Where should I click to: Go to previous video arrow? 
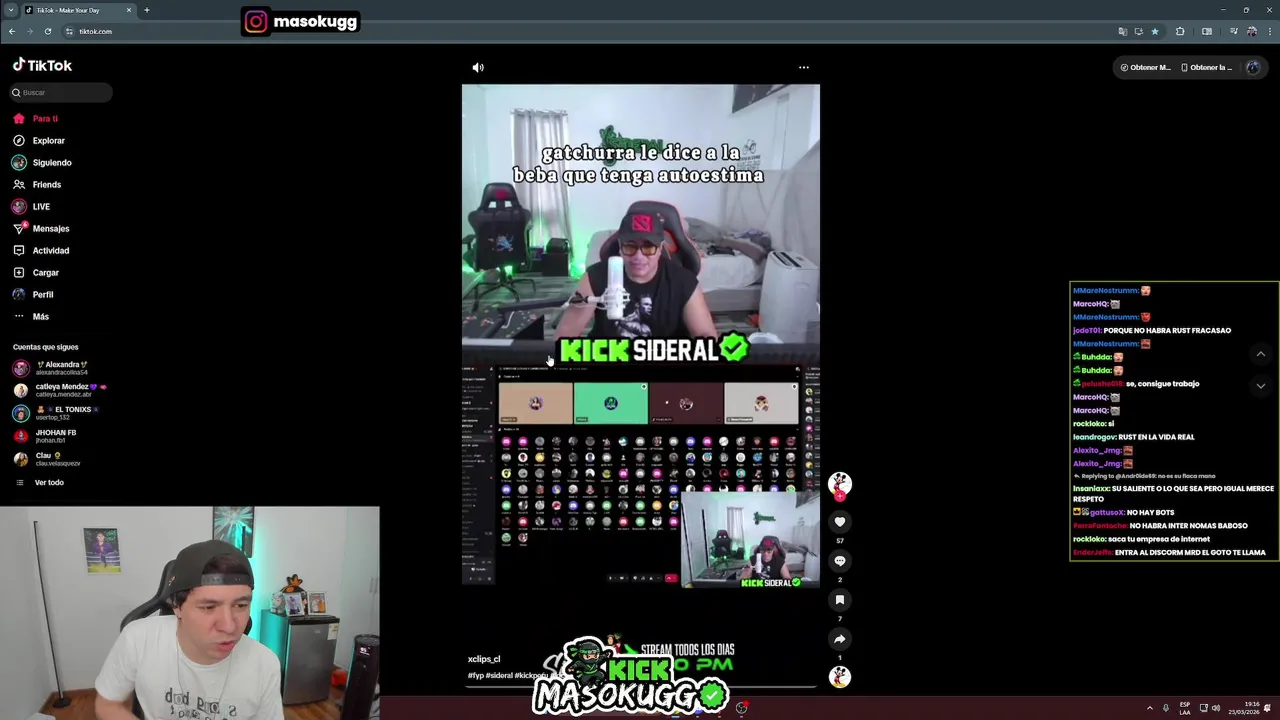(x=1261, y=354)
